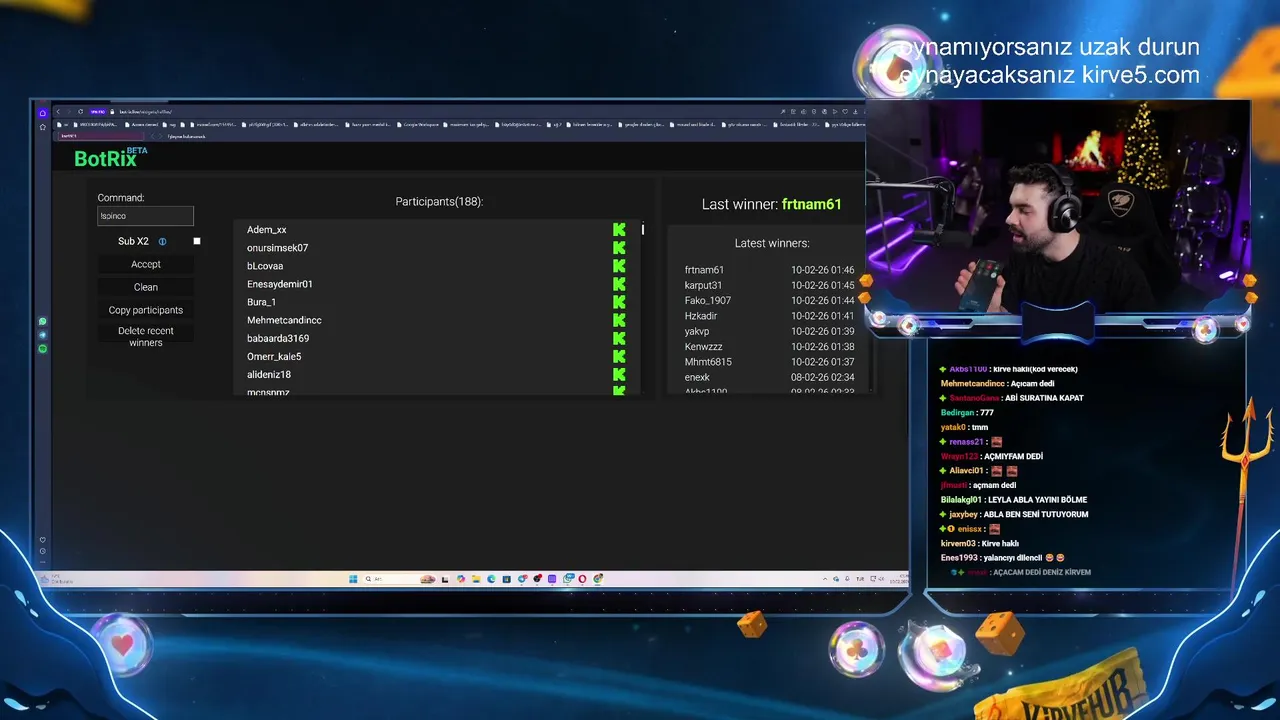The width and height of the screenshot is (1280, 720).
Task: Open File Explorer from the taskbar
Action: (x=476, y=579)
